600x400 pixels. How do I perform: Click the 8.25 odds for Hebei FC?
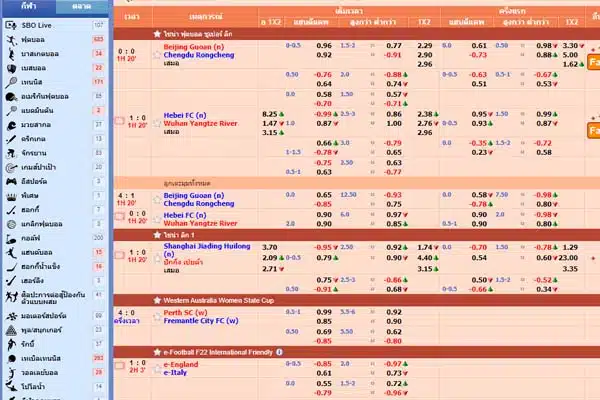point(269,114)
